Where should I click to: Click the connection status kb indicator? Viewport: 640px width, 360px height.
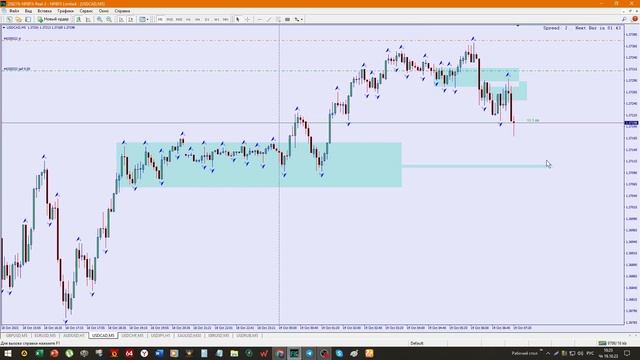pyautogui.click(x=612, y=343)
